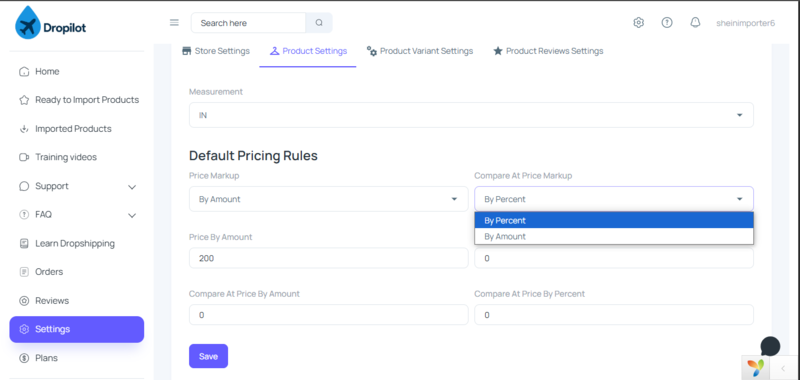Open Product Reviews Settings tab
This screenshot has height=380, width=800.
point(548,51)
